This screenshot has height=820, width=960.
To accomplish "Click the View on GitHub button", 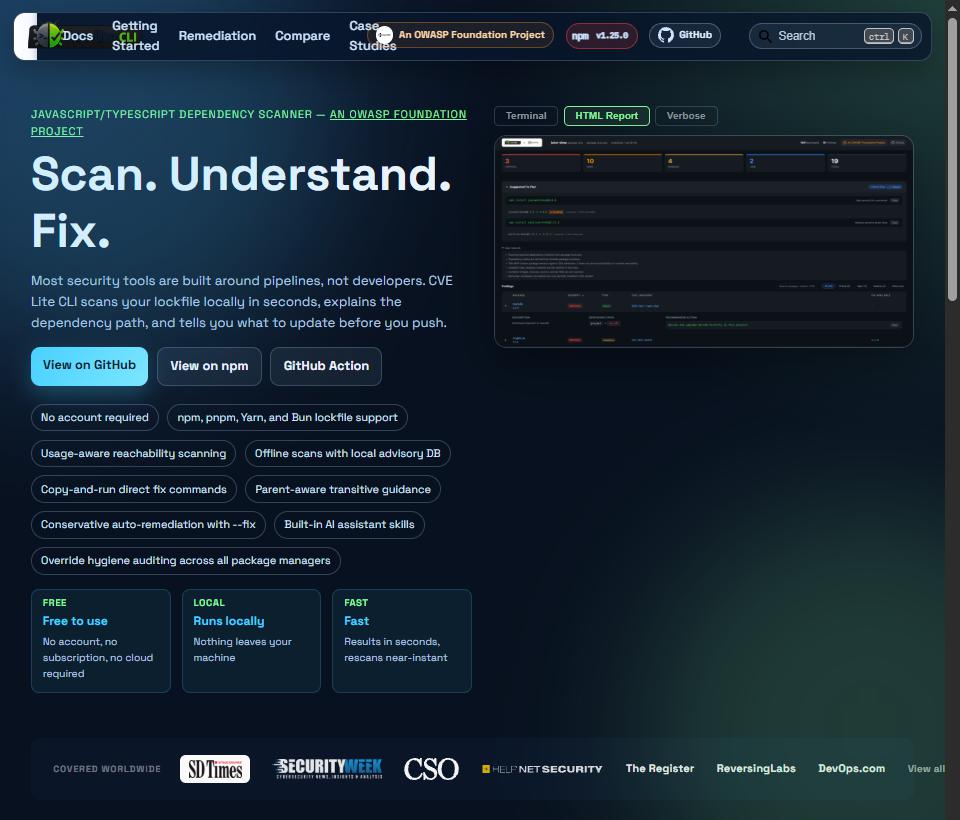I will click(x=89, y=366).
